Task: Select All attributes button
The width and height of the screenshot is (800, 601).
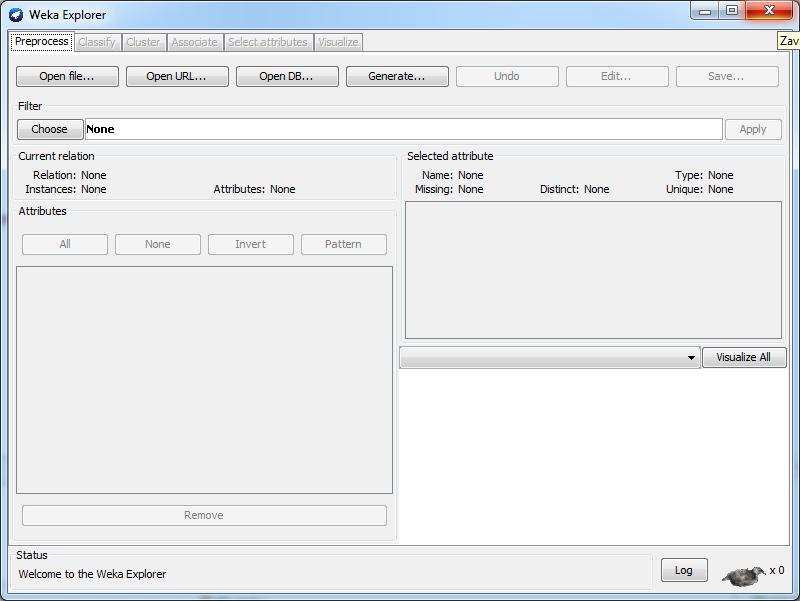Action: click(x=65, y=244)
